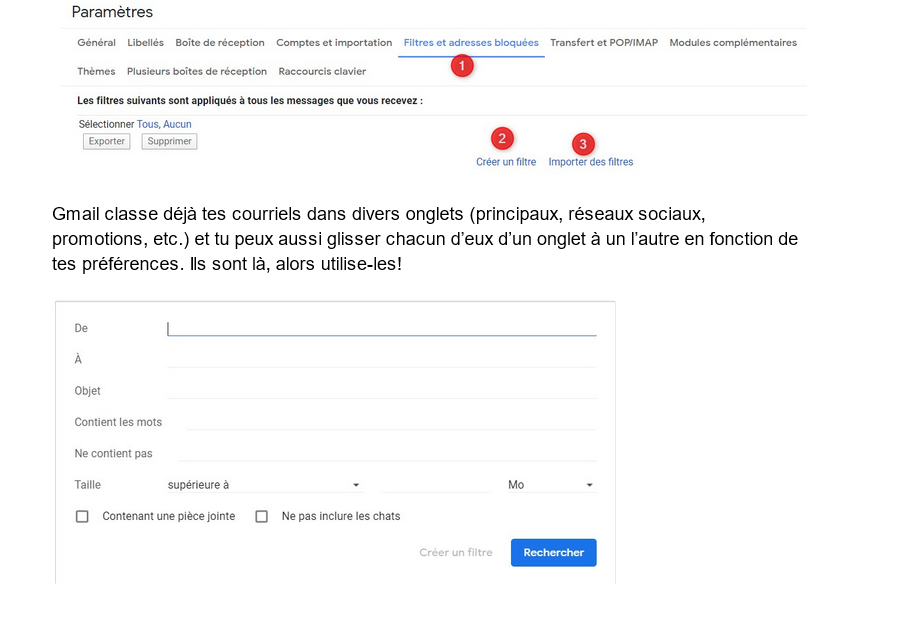This screenshot has height=620, width=908.
Task: Click the red number 1 marker
Action: (461, 66)
